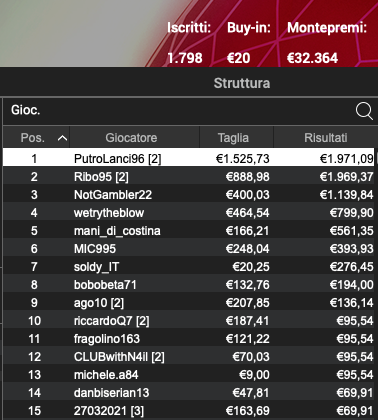Choose the riccardoQ7 row
The image size is (378, 420).
[188, 320]
